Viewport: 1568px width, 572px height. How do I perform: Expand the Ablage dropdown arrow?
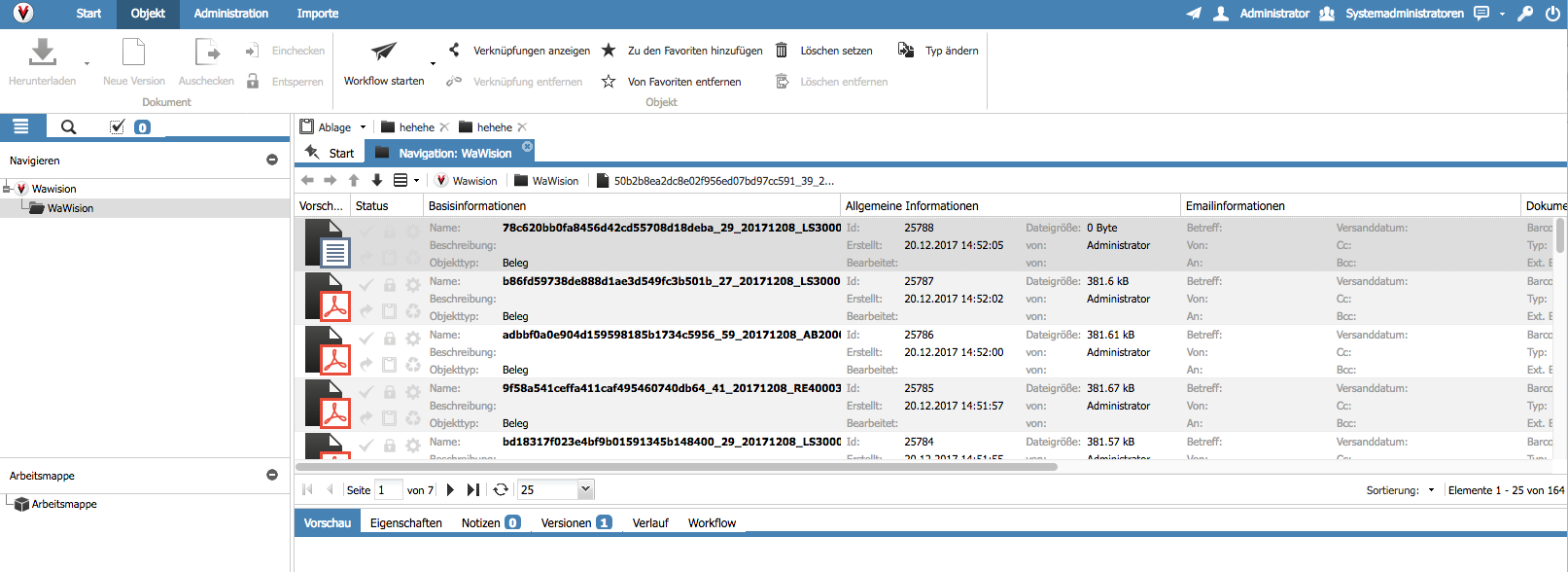(x=364, y=127)
